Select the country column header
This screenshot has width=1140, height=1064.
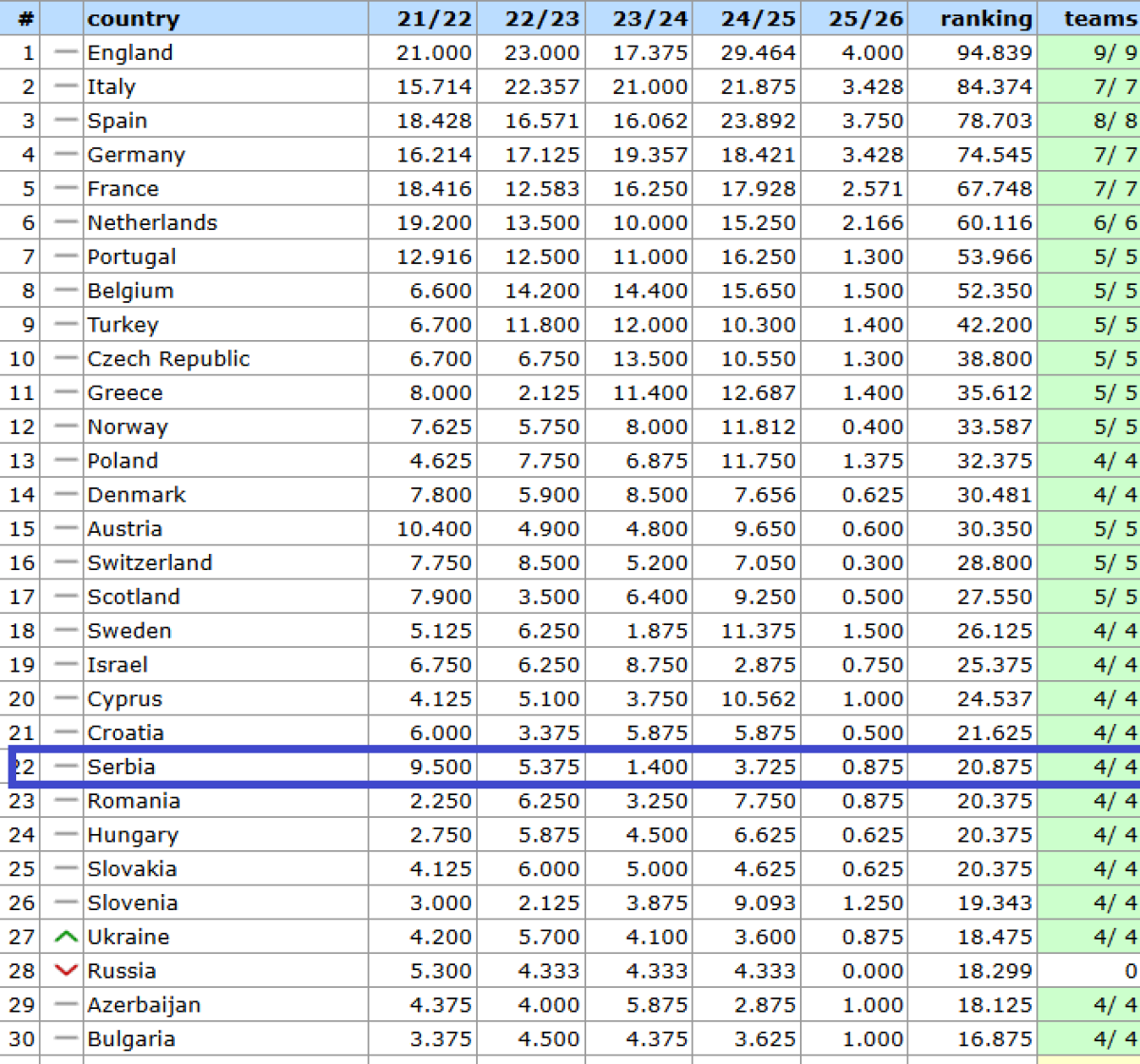(133, 18)
